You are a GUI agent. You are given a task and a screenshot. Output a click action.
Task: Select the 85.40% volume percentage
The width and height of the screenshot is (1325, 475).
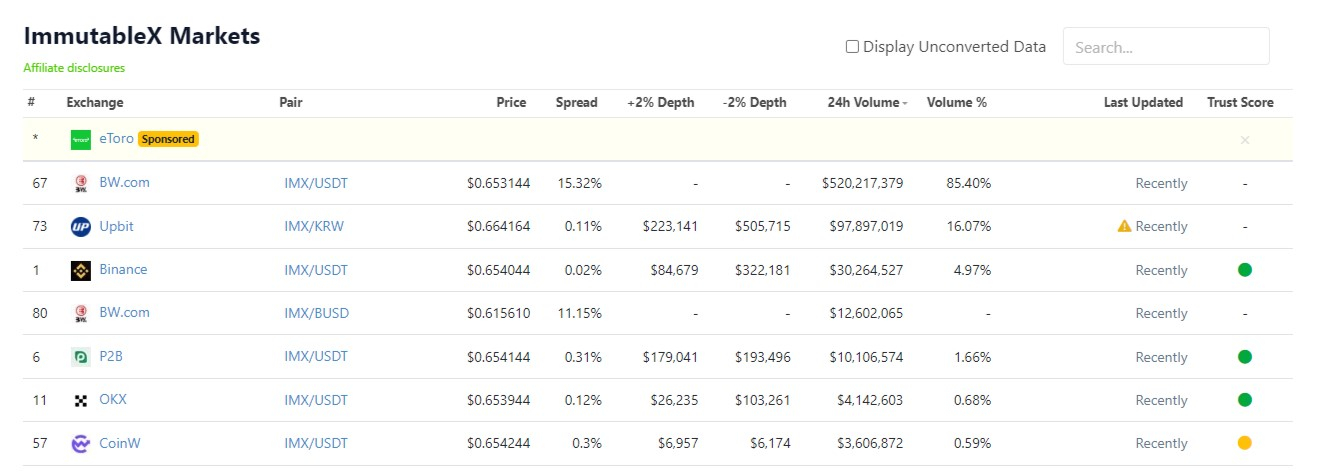coord(968,183)
